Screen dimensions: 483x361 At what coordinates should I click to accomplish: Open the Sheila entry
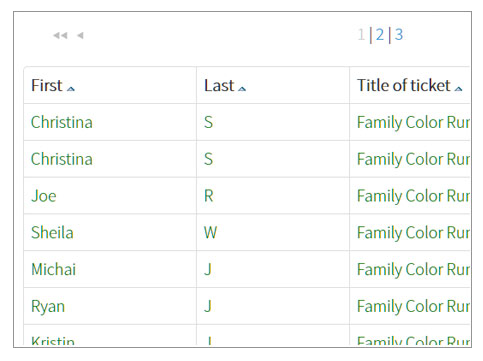(52, 232)
